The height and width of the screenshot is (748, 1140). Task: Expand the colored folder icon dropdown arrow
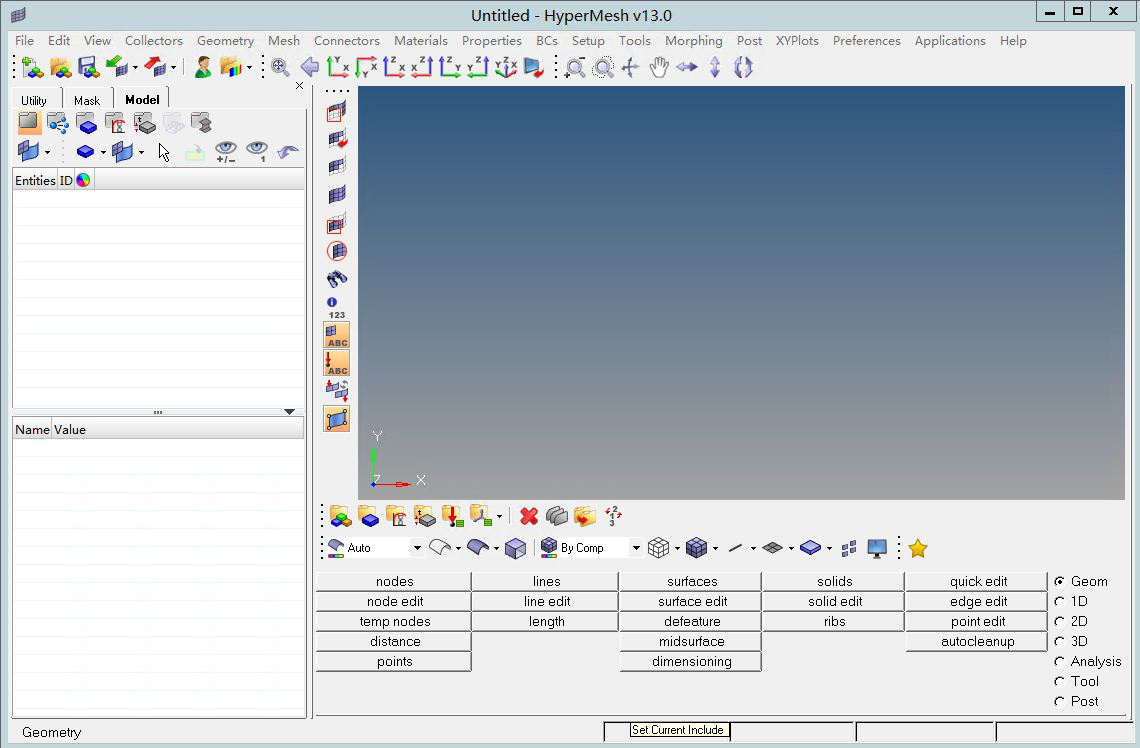tap(249, 68)
